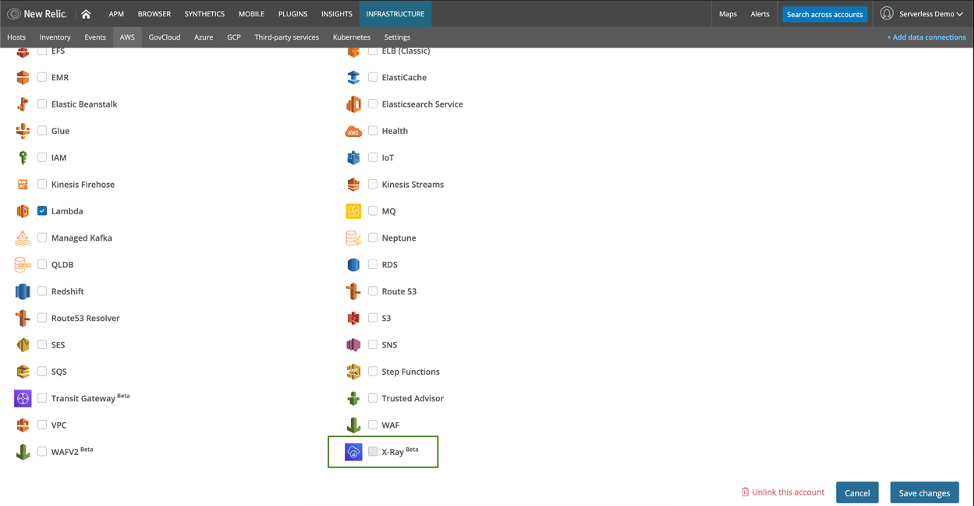Enable the Step Functions checkbox
This screenshot has width=974, height=506.
(x=373, y=371)
